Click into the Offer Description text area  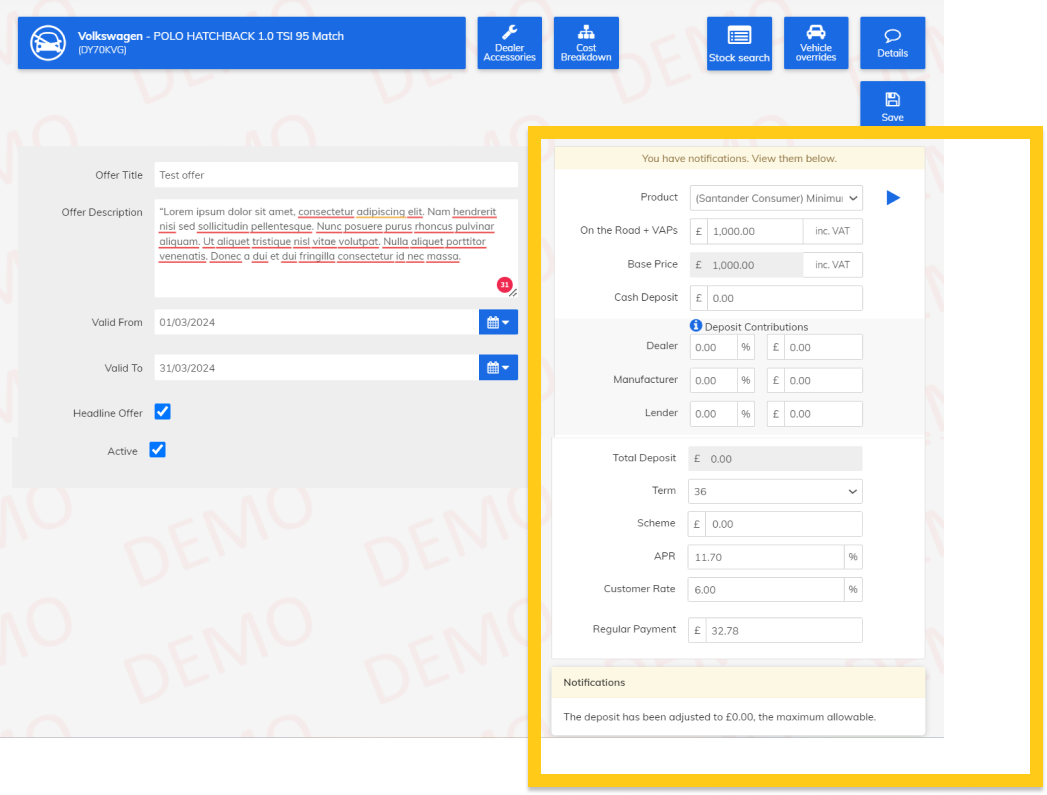tap(336, 248)
